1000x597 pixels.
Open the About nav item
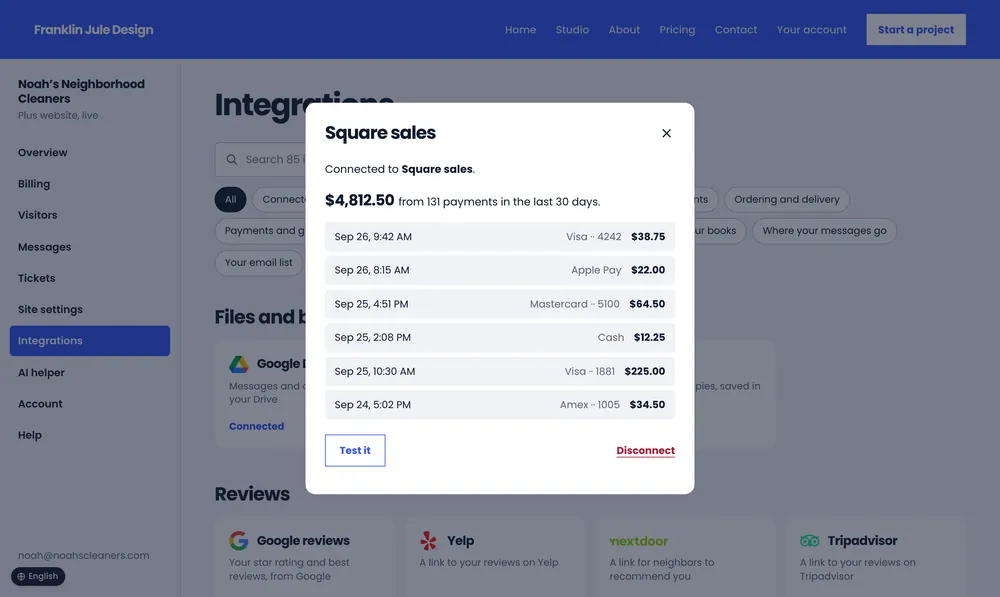coord(624,29)
